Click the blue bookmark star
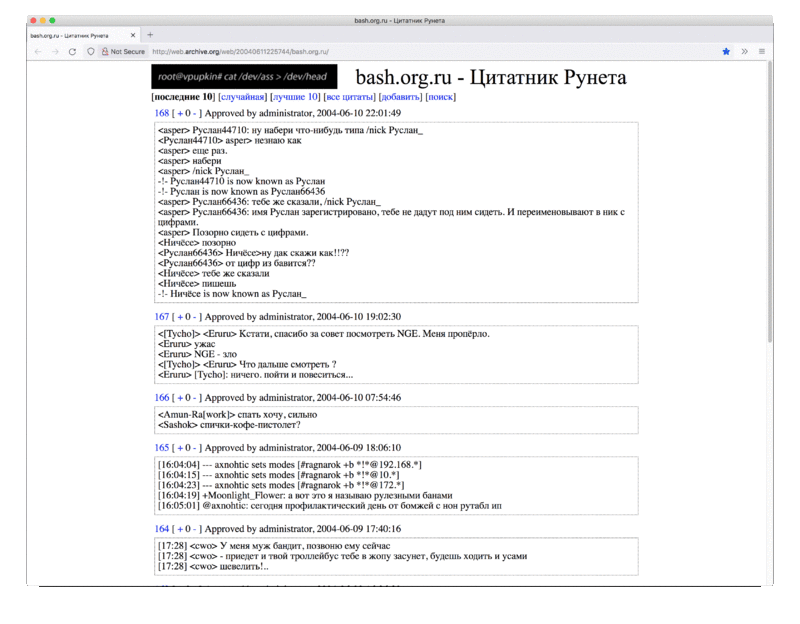800x624 pixels. click(x=726, y=51)
